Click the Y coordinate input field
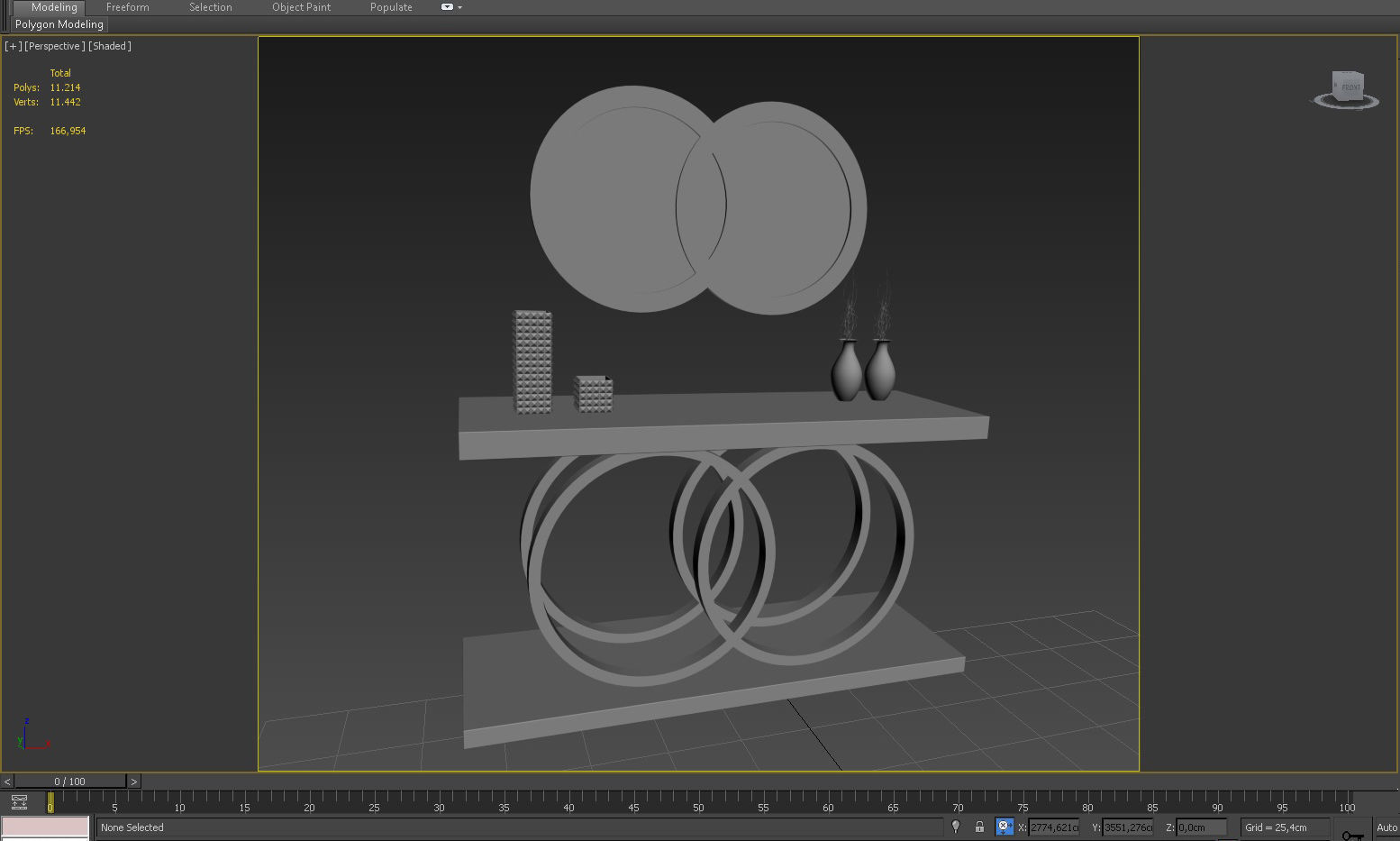Image resolution: width=1400 pixels, height=841 pixels. (x=1128, y=827)
